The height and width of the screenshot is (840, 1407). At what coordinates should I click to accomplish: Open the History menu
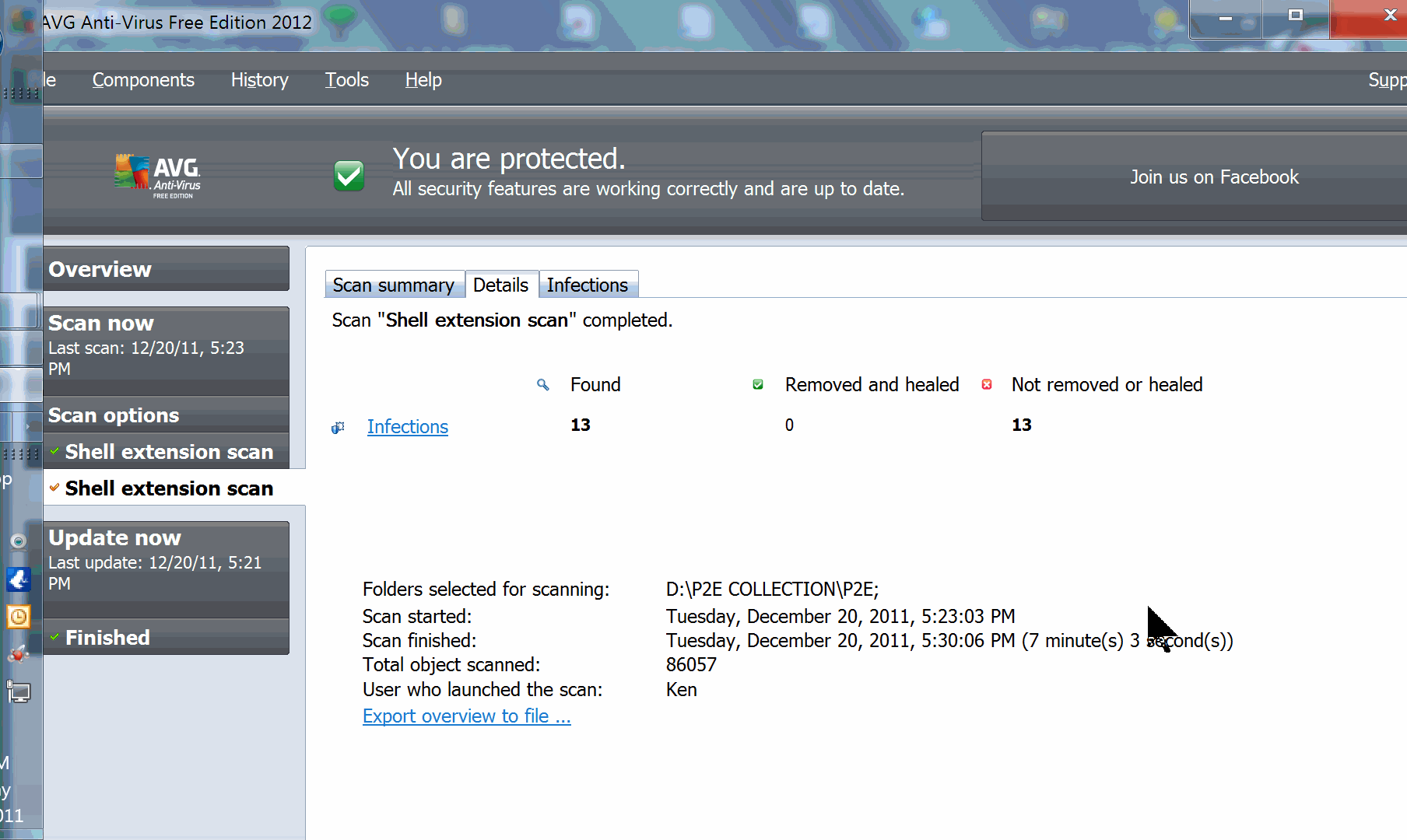pos(259,80)
